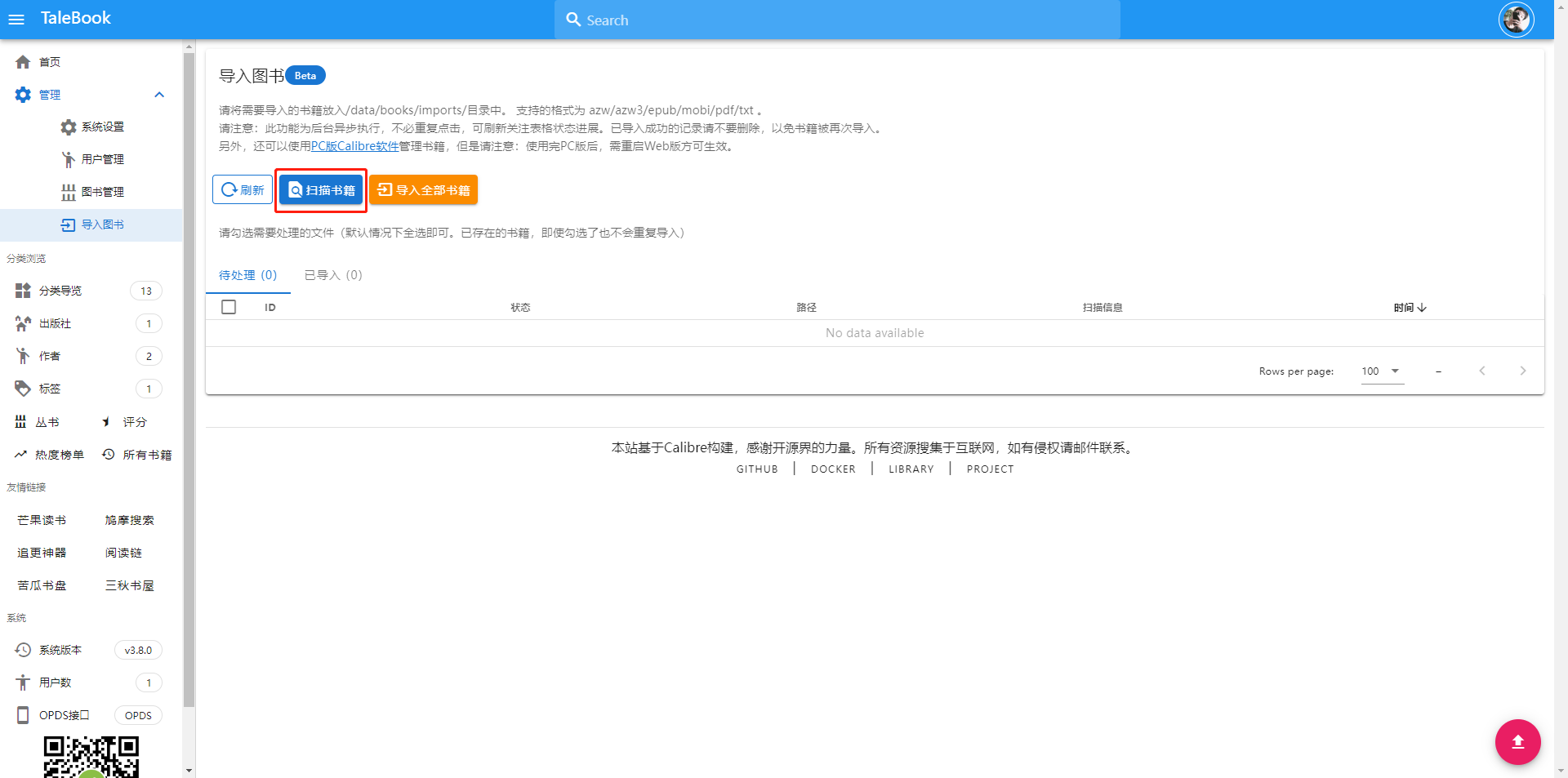Viewport: 1568px width, 778px height.
Task: Open 首页 menu item
Action: coord(91,62)
